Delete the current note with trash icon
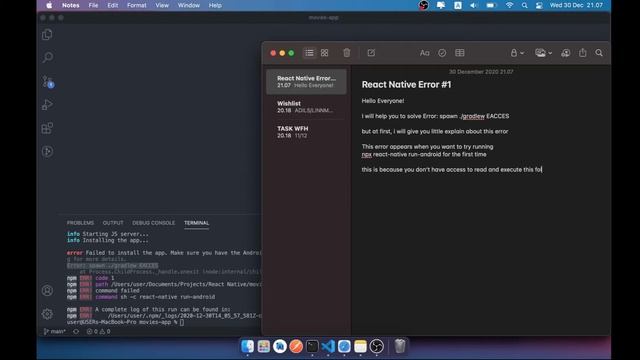640x360 pixels. pyautogui.click(x=347, y=53)
